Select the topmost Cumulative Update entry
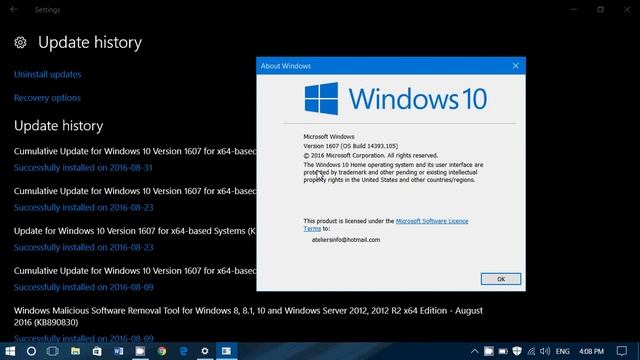 (x=135, y=151)
